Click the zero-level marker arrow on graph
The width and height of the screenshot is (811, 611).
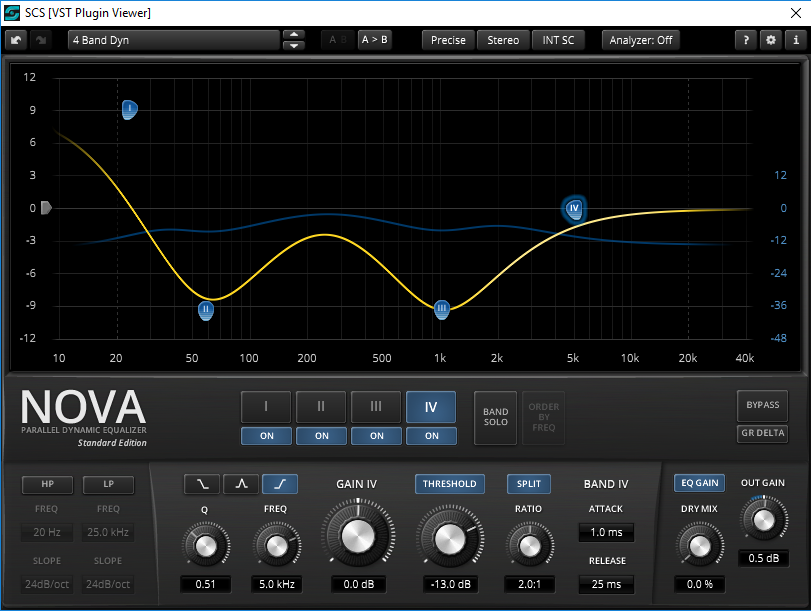tap(46, 207)
